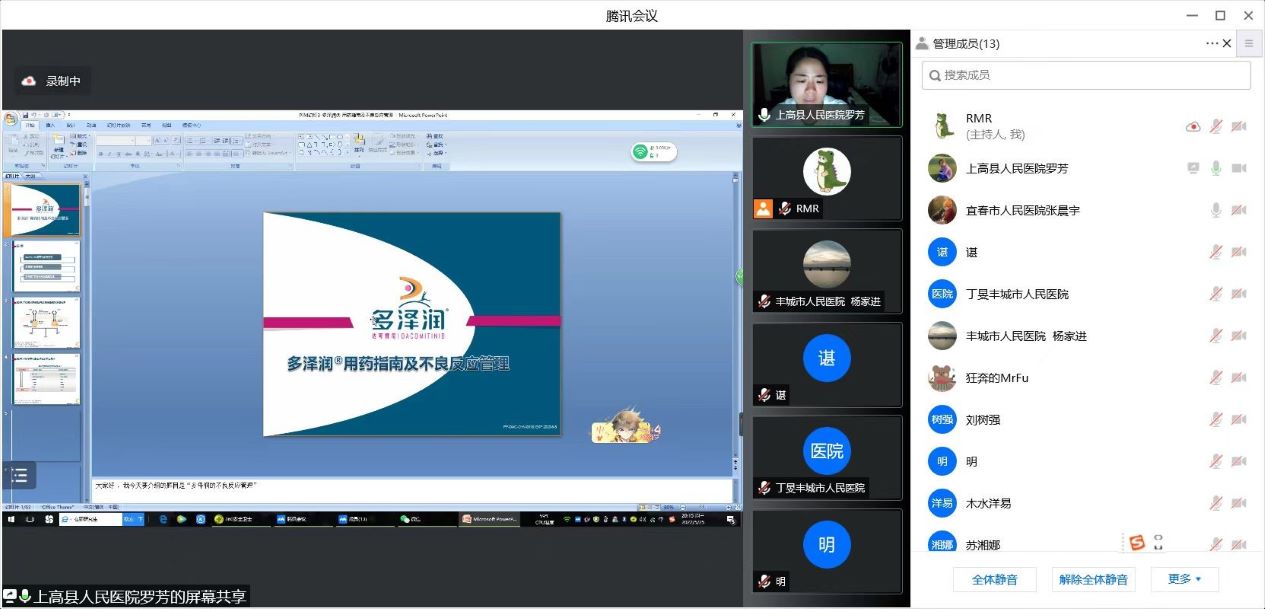1265x609 pixels.
Task: Open the three-dot options in member panel header
Action: click(x=1212, y=43)
